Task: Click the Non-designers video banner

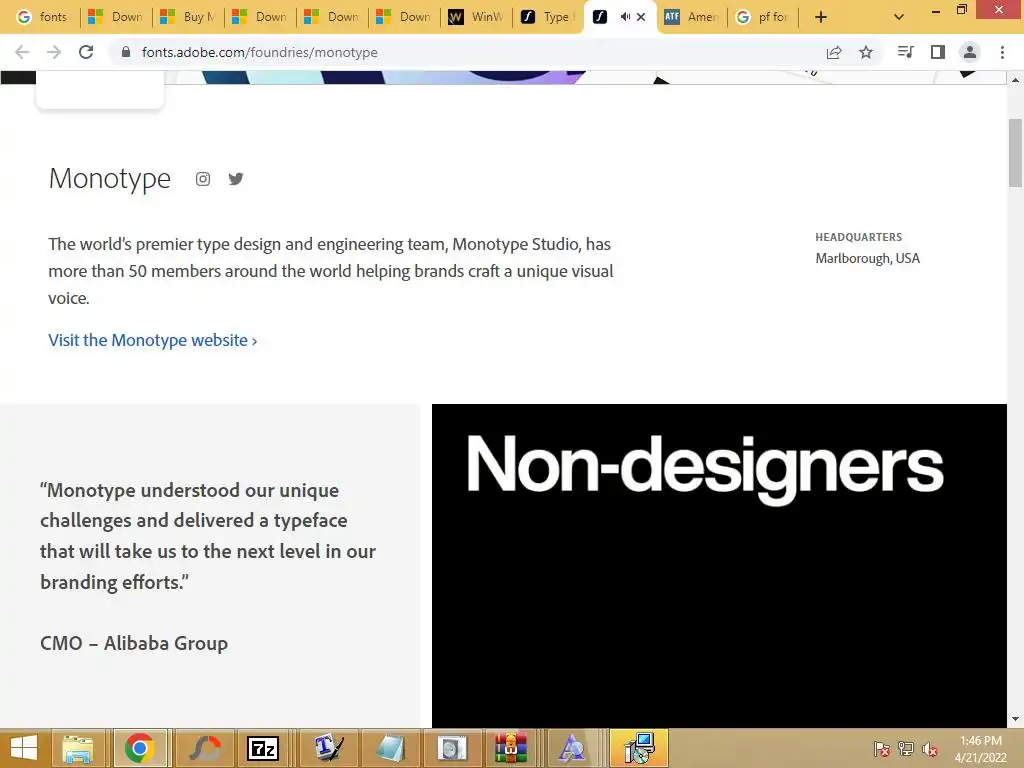Action: pyautogui.click(x=719, y=566)
